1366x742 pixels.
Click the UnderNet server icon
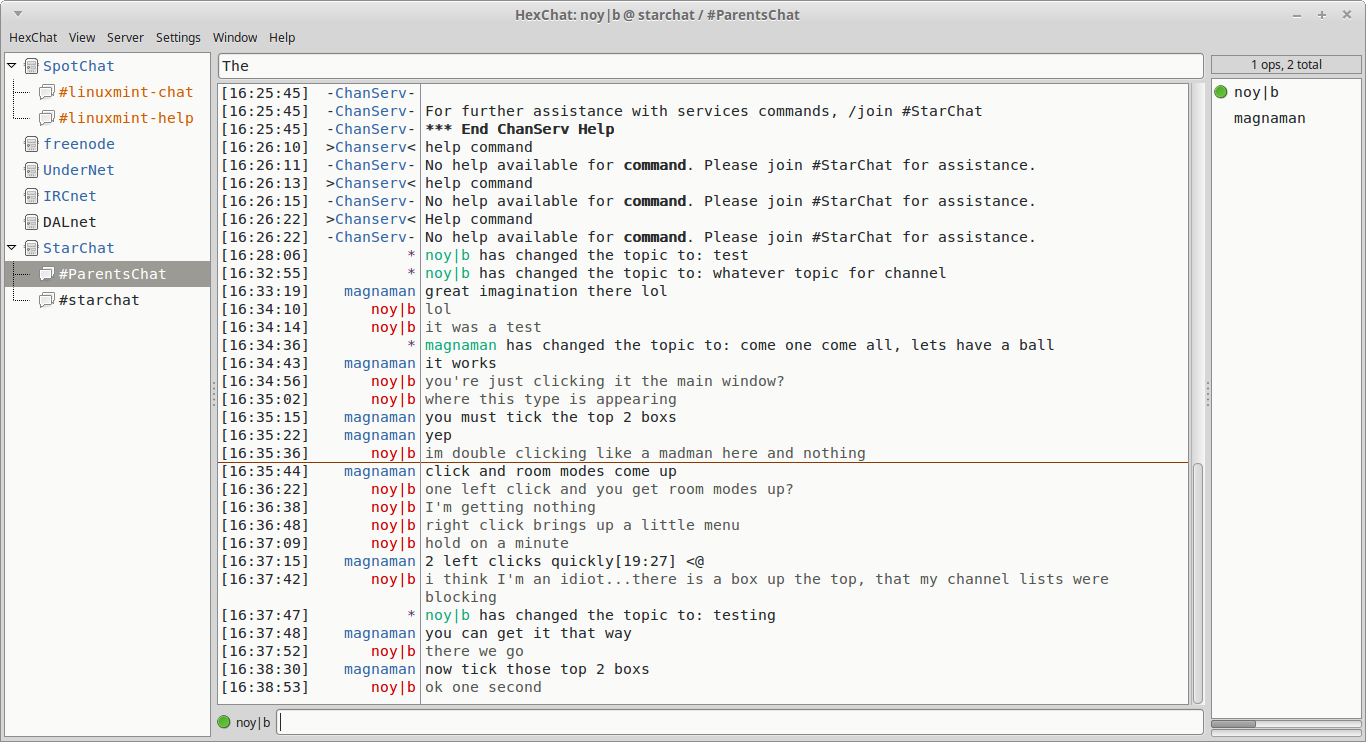31,170
